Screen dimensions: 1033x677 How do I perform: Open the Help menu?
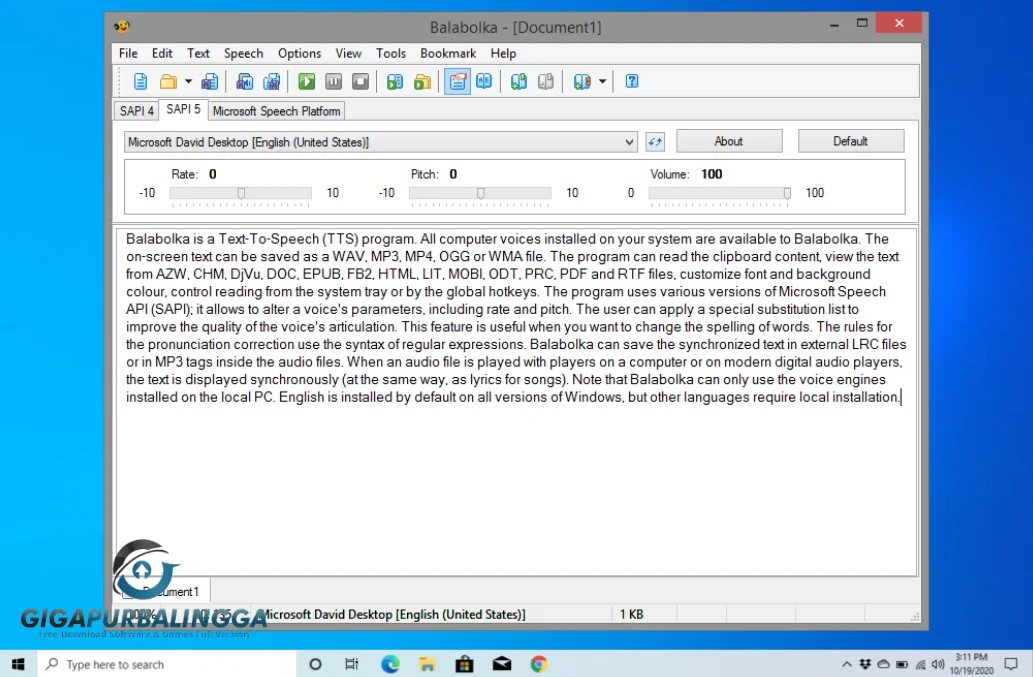503,53
